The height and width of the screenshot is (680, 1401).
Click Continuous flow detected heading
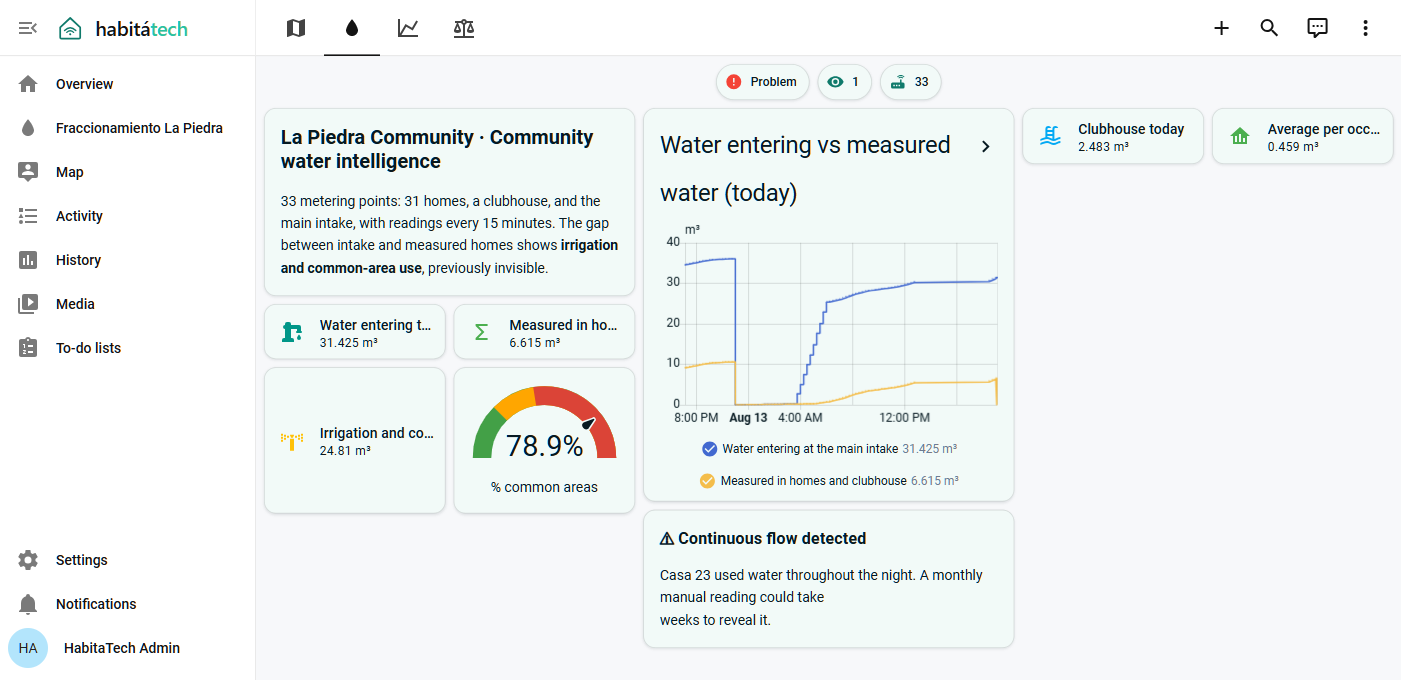click(763, 538)
